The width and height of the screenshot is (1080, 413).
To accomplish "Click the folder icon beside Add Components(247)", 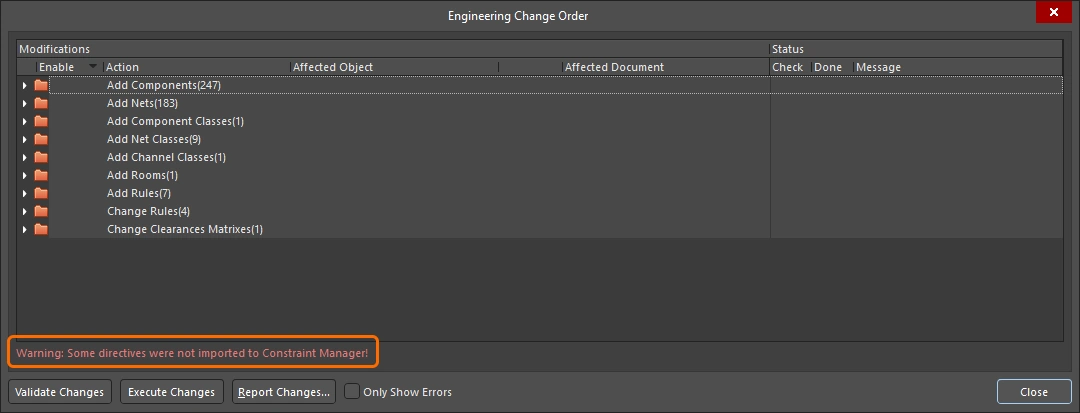I will (x=41, y=85).
